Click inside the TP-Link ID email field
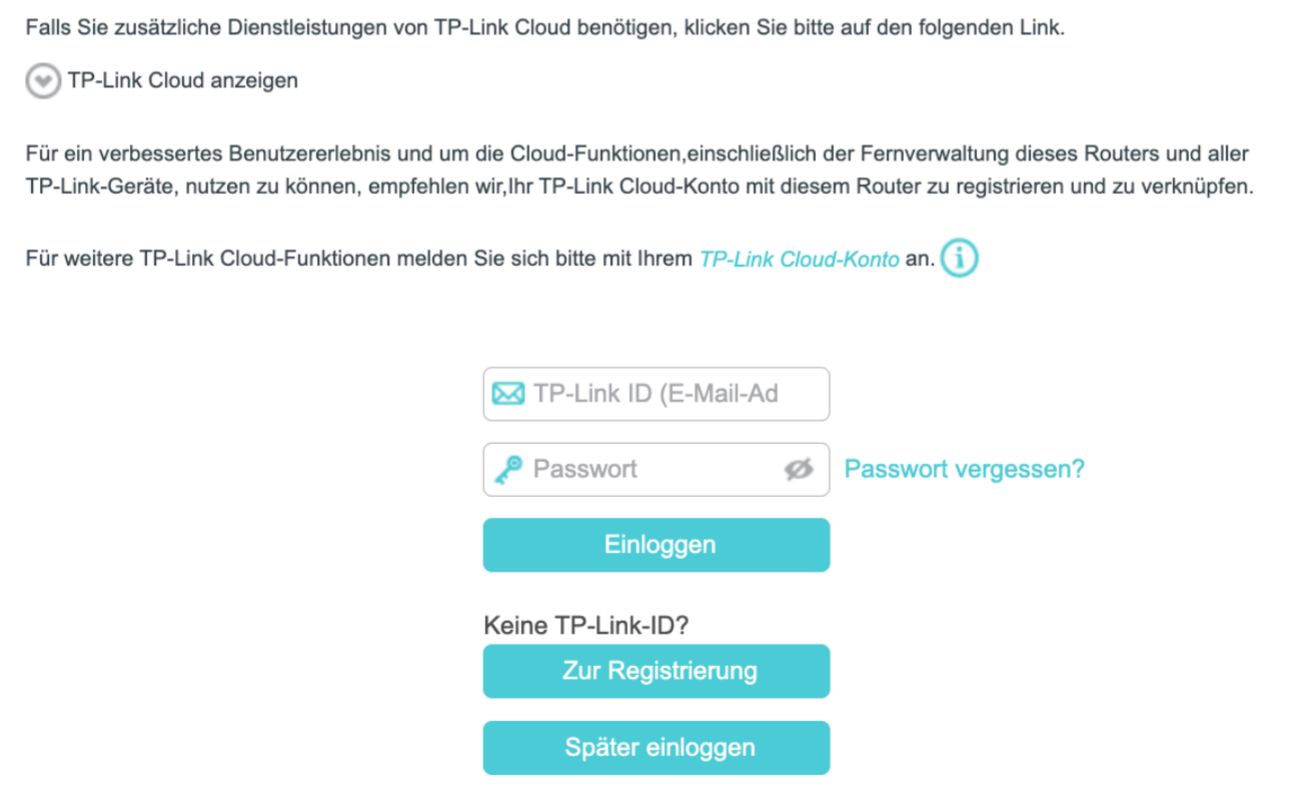The width and height of the screenshot is (1312, 792). coord(660,393)
